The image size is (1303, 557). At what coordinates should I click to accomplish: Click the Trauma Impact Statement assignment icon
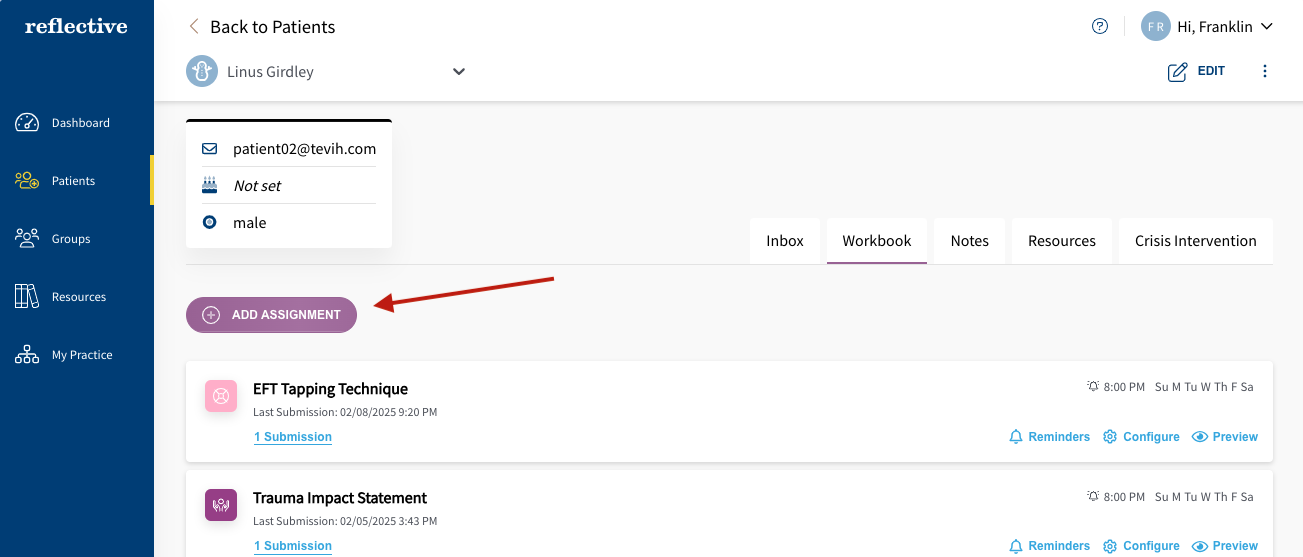(221, 505)
